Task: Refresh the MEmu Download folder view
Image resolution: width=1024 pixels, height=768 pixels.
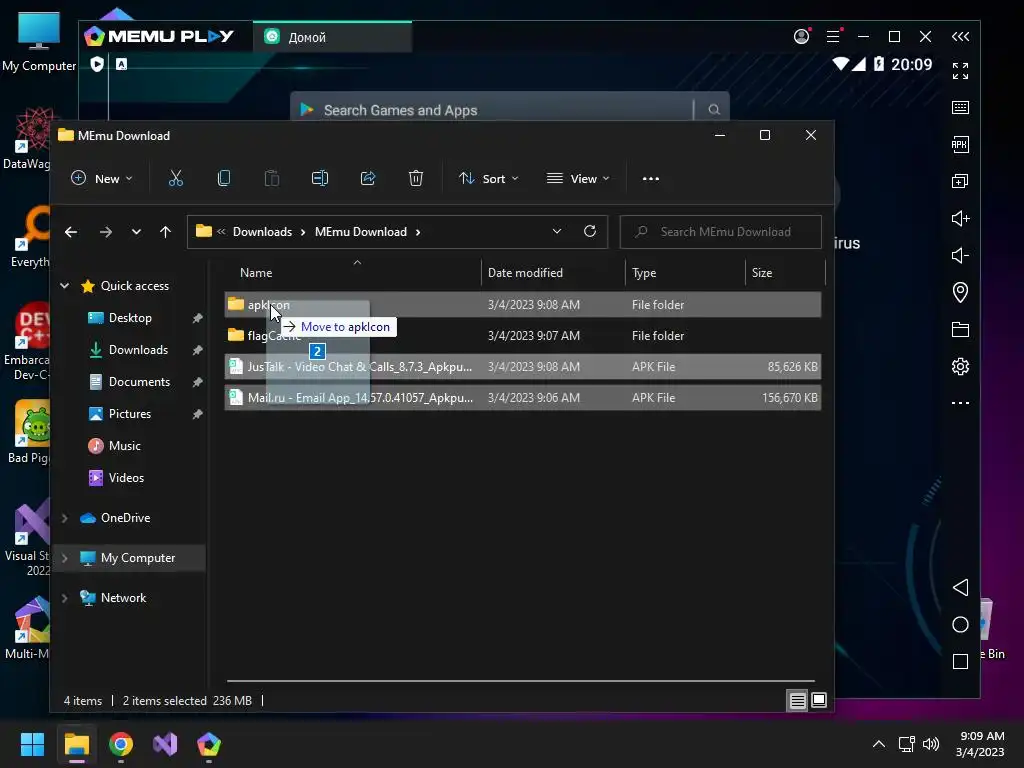Action: click(590, 231)
